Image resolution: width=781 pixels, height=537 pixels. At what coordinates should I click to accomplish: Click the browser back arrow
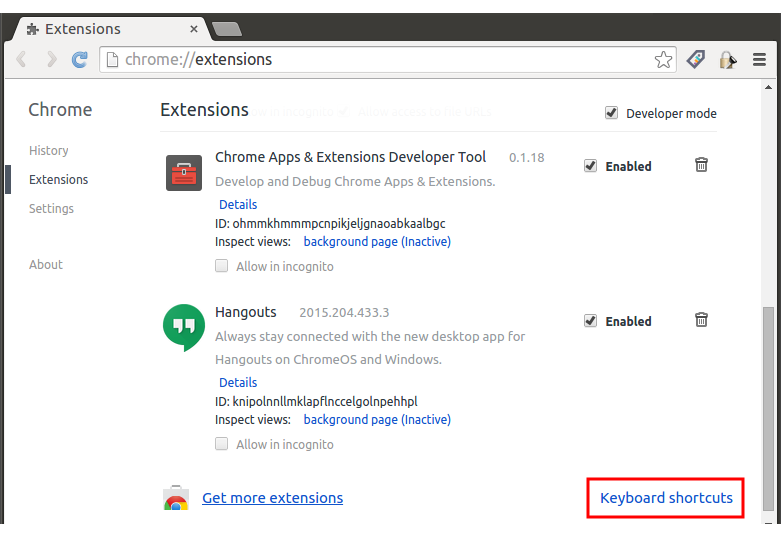point(21,59)
